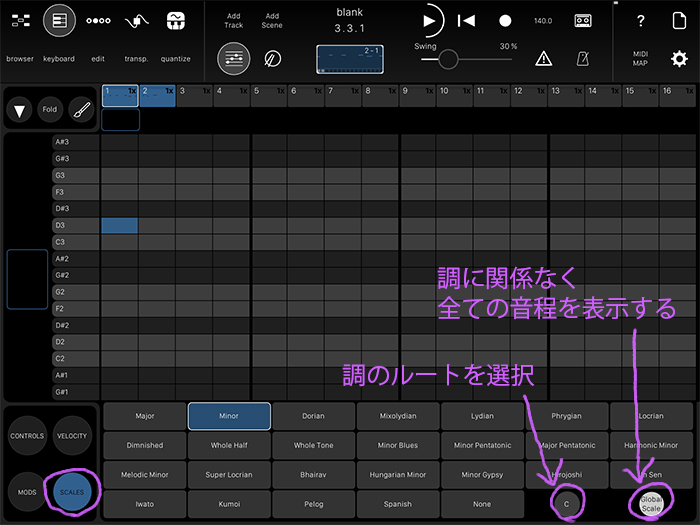Toggle the Fold button
This screenshot has width=700, height=525.
pos(50,109)
